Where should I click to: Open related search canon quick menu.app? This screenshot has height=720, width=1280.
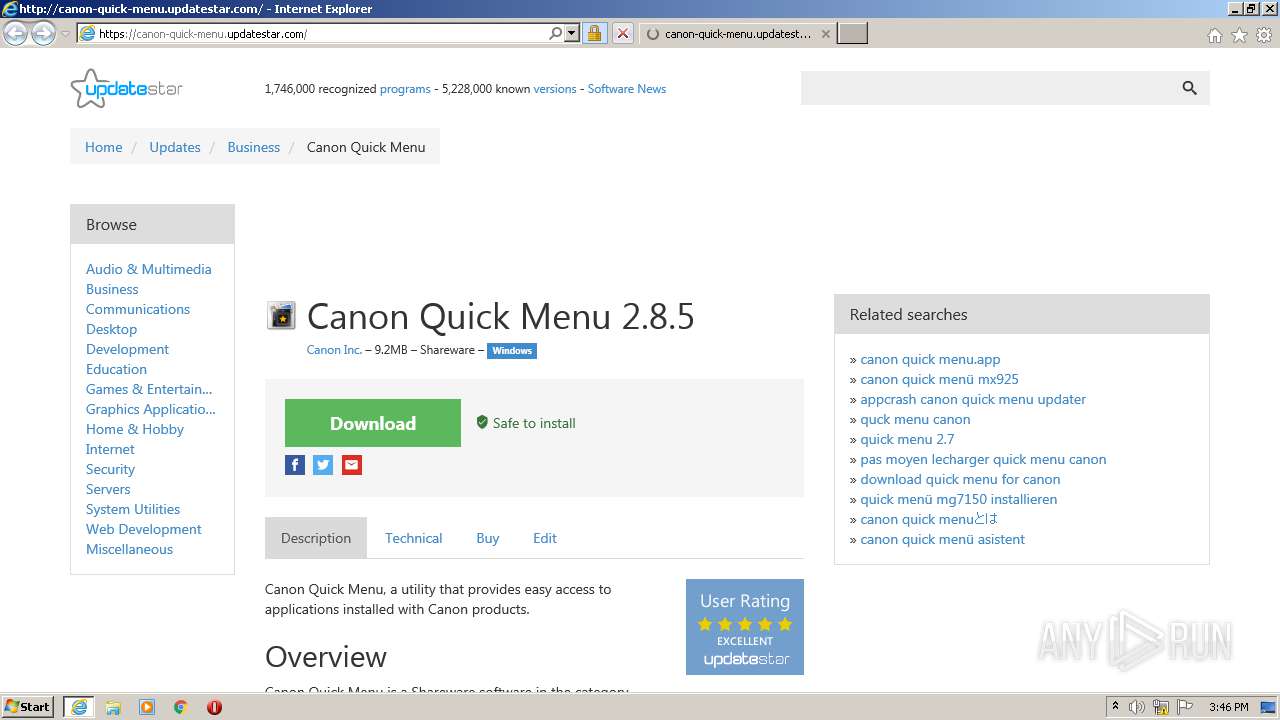tap(930, 359)
